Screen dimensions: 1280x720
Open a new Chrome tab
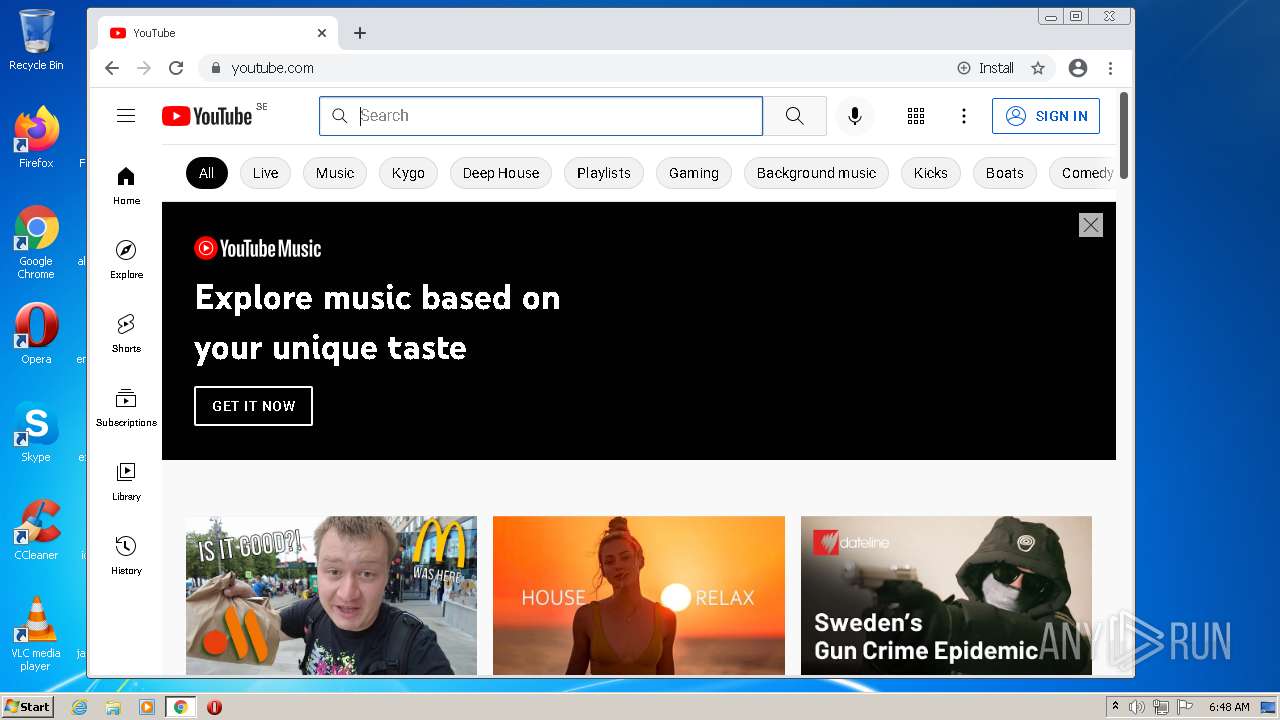click(x=360, y=33)
